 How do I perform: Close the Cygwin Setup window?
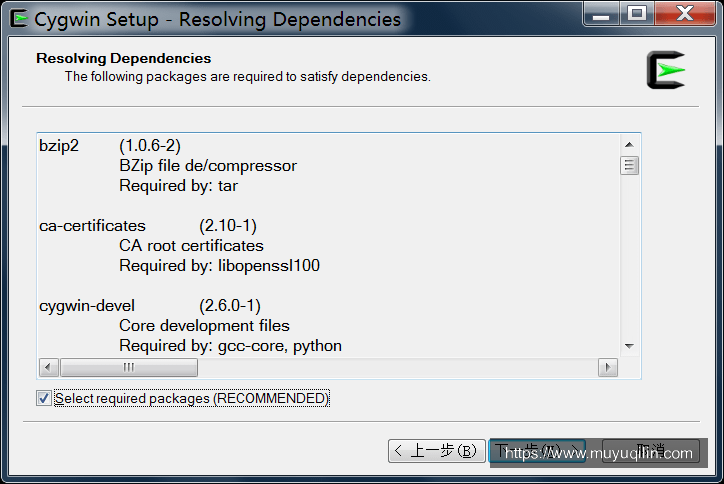tap(685, 13)
